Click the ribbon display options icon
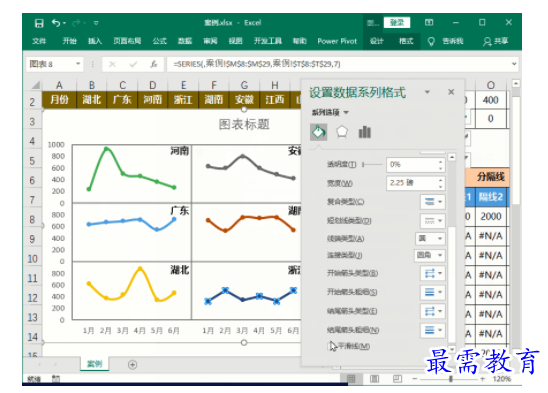 pyautogui.click(x=429, y=23)
